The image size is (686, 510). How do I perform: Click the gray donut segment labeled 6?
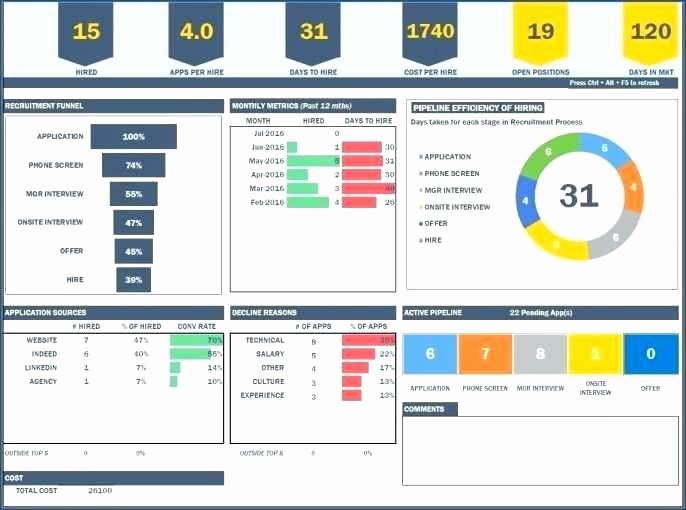click(614, 237)
